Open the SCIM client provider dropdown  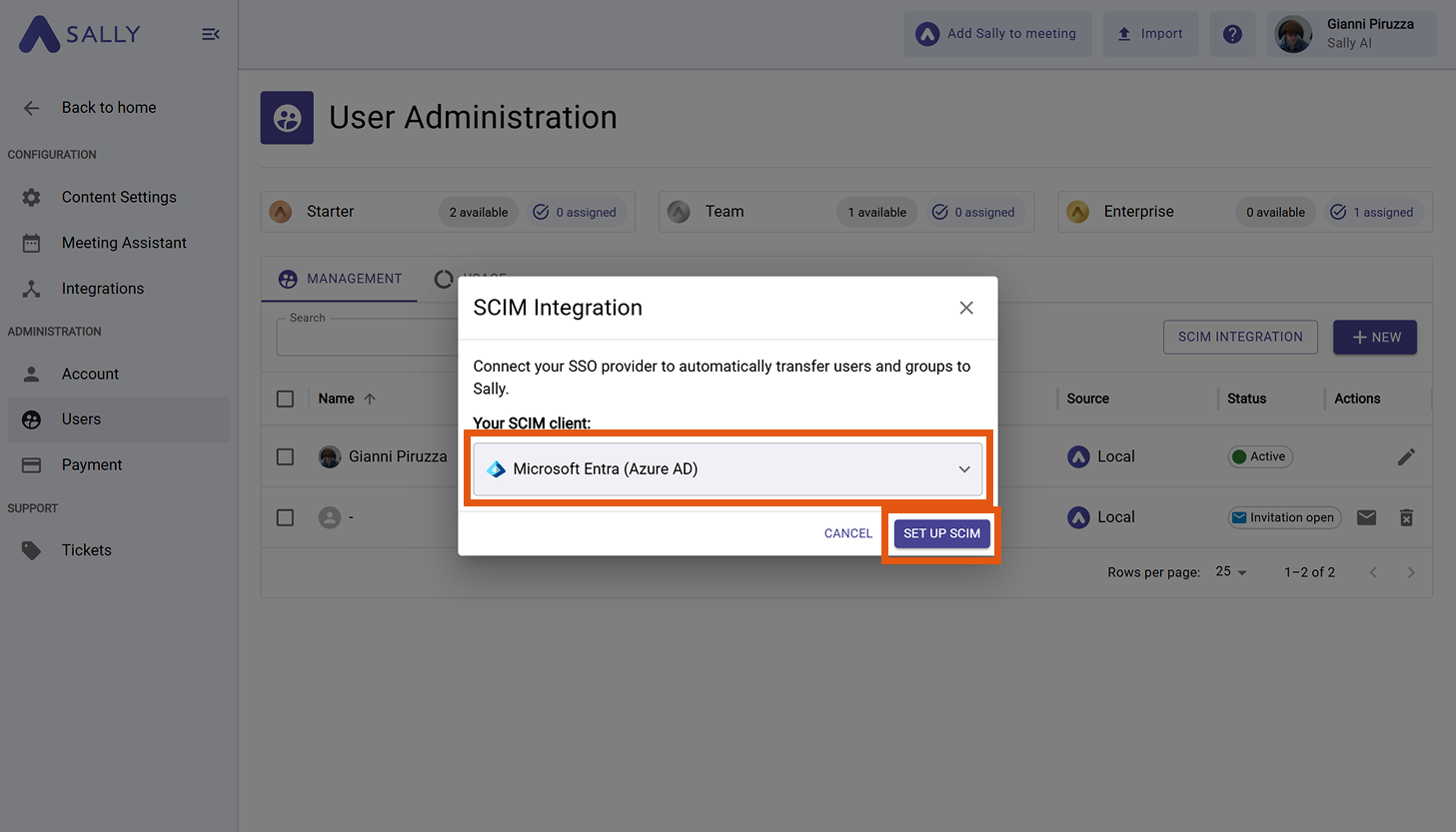727,468
